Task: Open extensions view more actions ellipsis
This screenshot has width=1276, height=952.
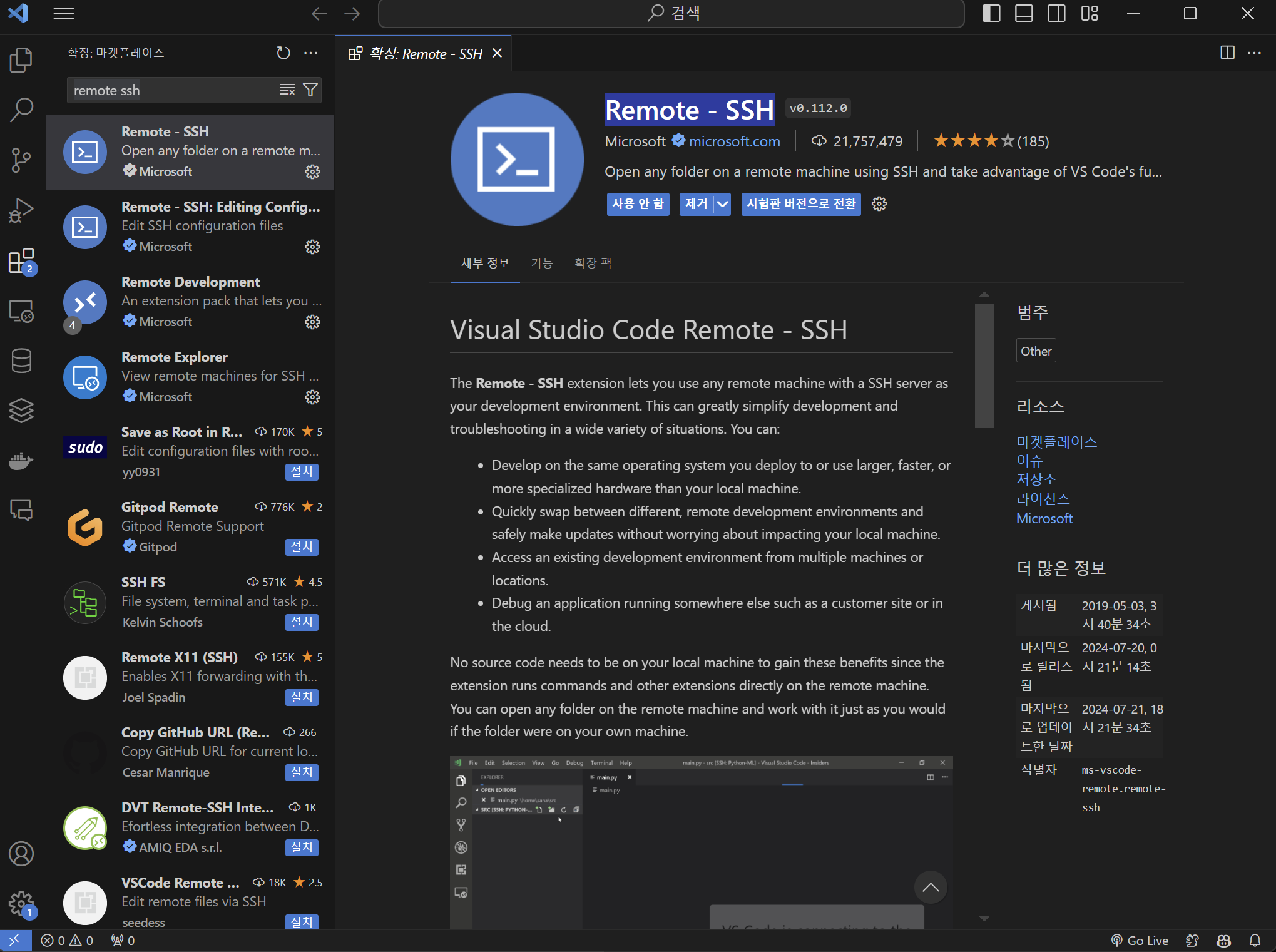Action: pyautogui.click(x=311, y=53)
